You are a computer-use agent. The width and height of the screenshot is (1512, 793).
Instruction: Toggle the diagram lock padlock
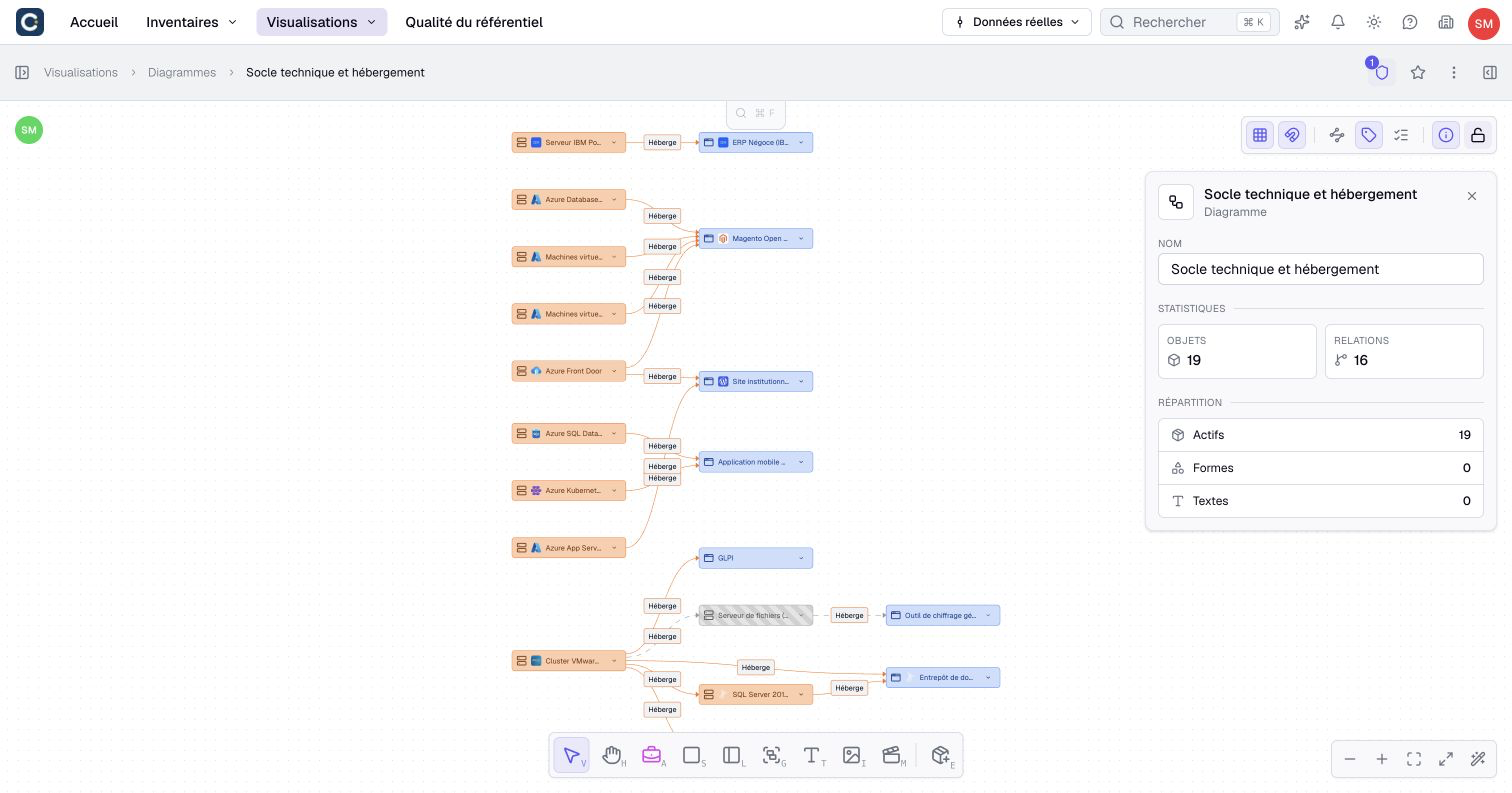(x=1478, y=135)
